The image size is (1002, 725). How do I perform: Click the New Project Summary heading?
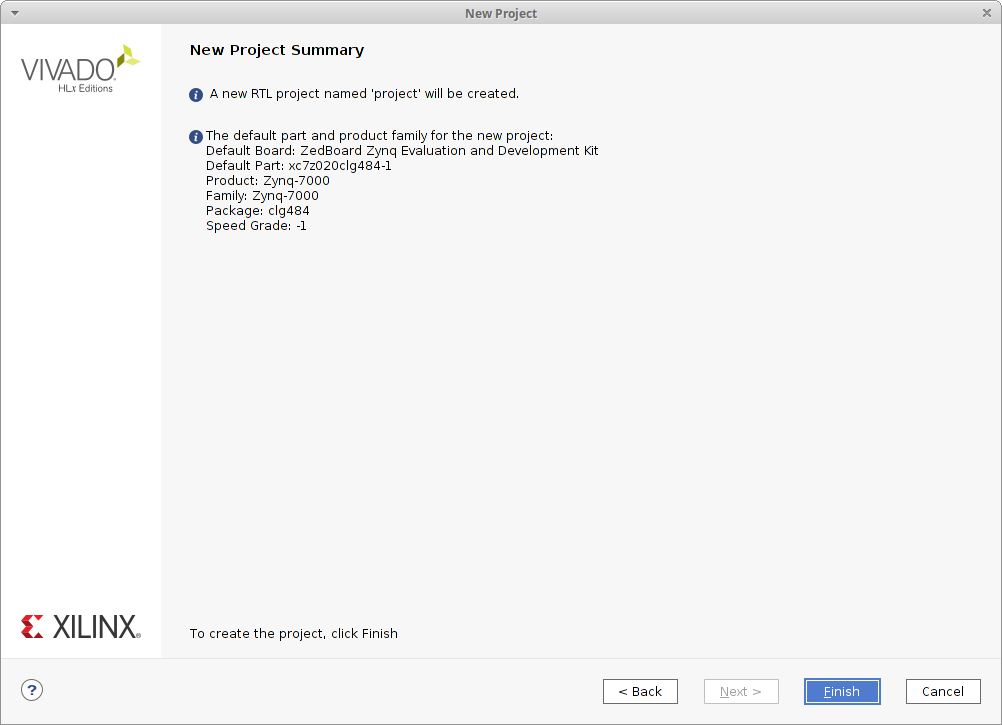pyautogui.click(x=277, y=50)
